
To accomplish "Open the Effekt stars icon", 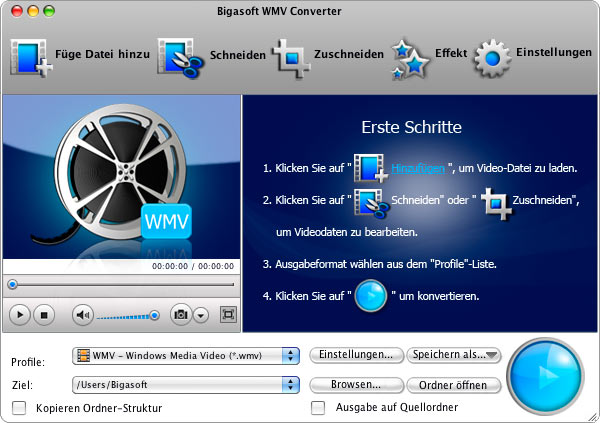I will coord(410,59).
